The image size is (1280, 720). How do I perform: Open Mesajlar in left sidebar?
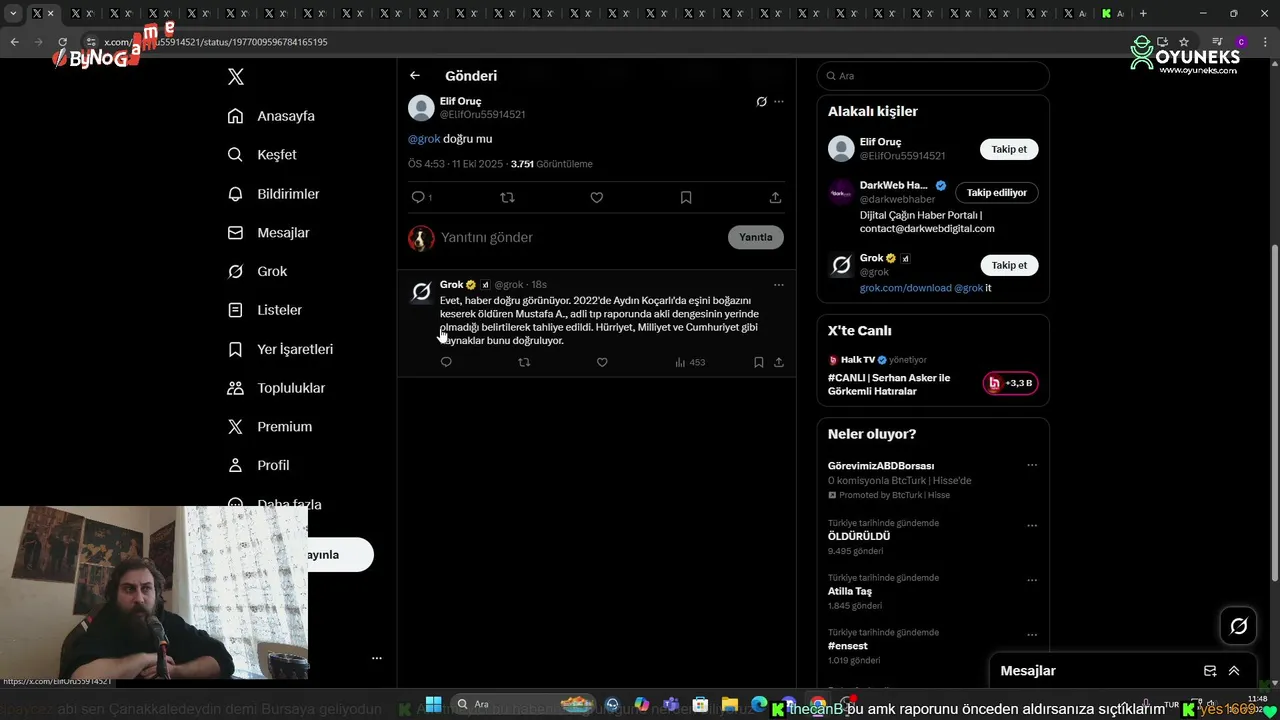click(269, 233)
